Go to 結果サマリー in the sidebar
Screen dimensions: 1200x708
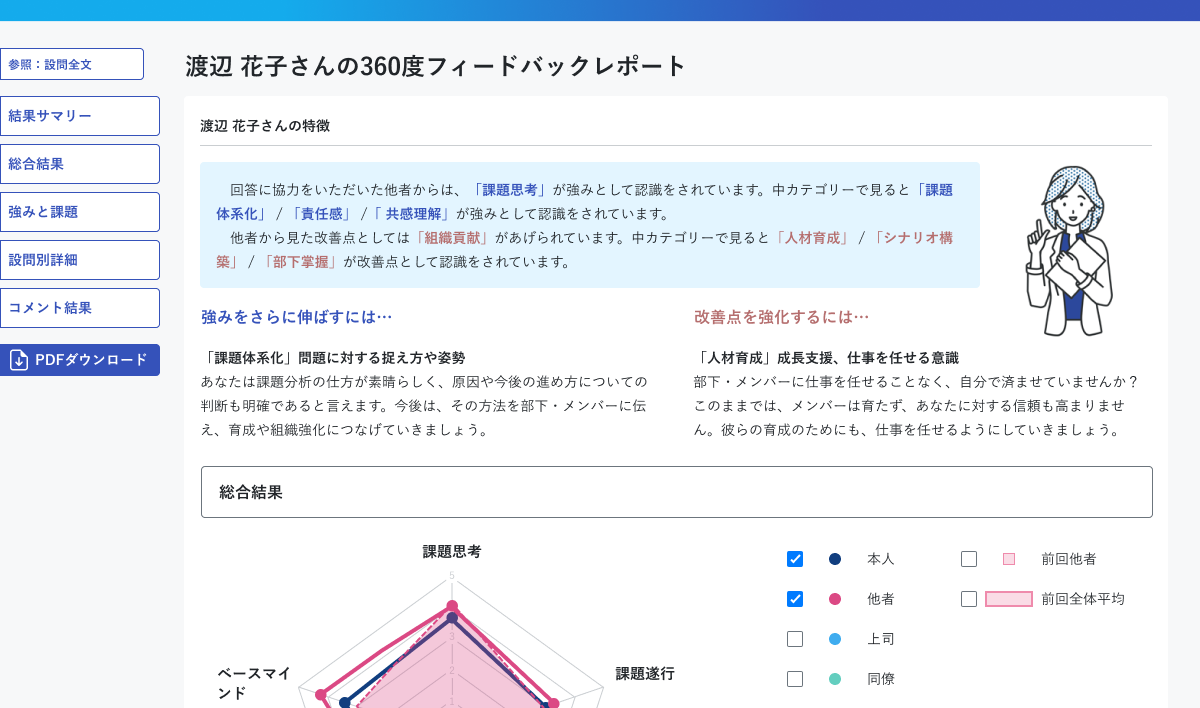click(80, 116)
